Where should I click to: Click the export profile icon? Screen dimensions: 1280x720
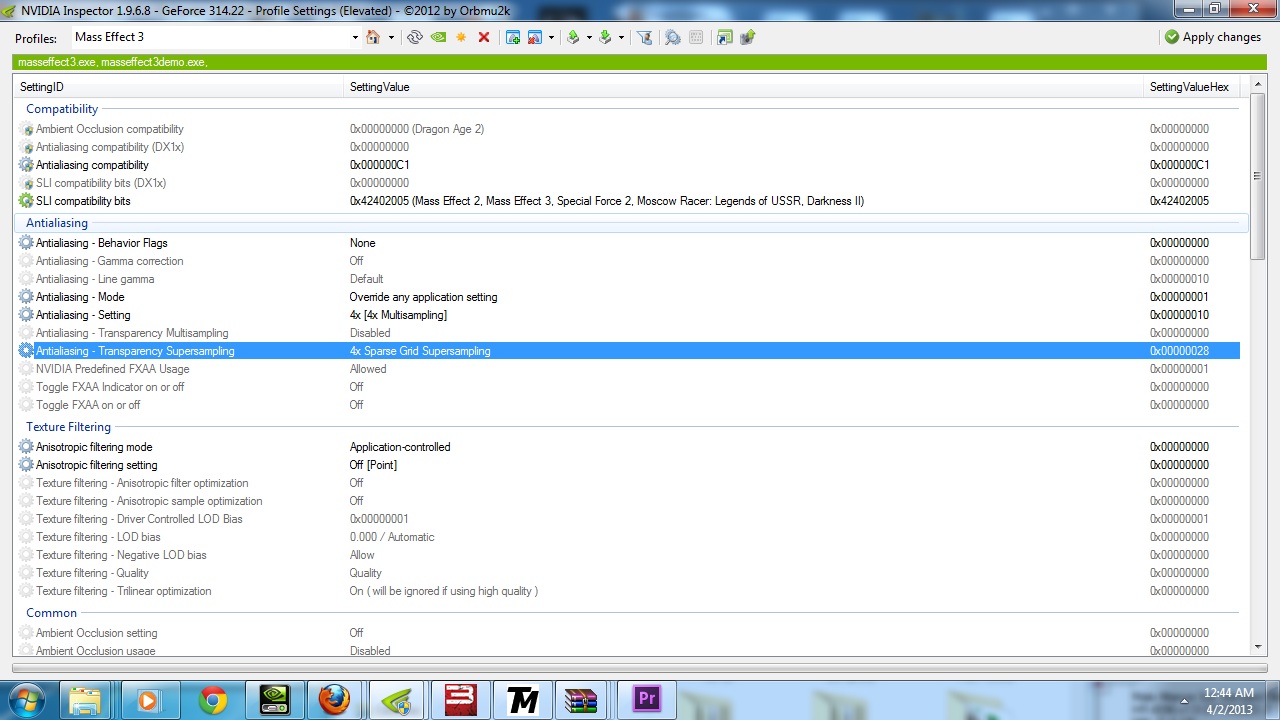pyautogui.click(x=573, y=37)
